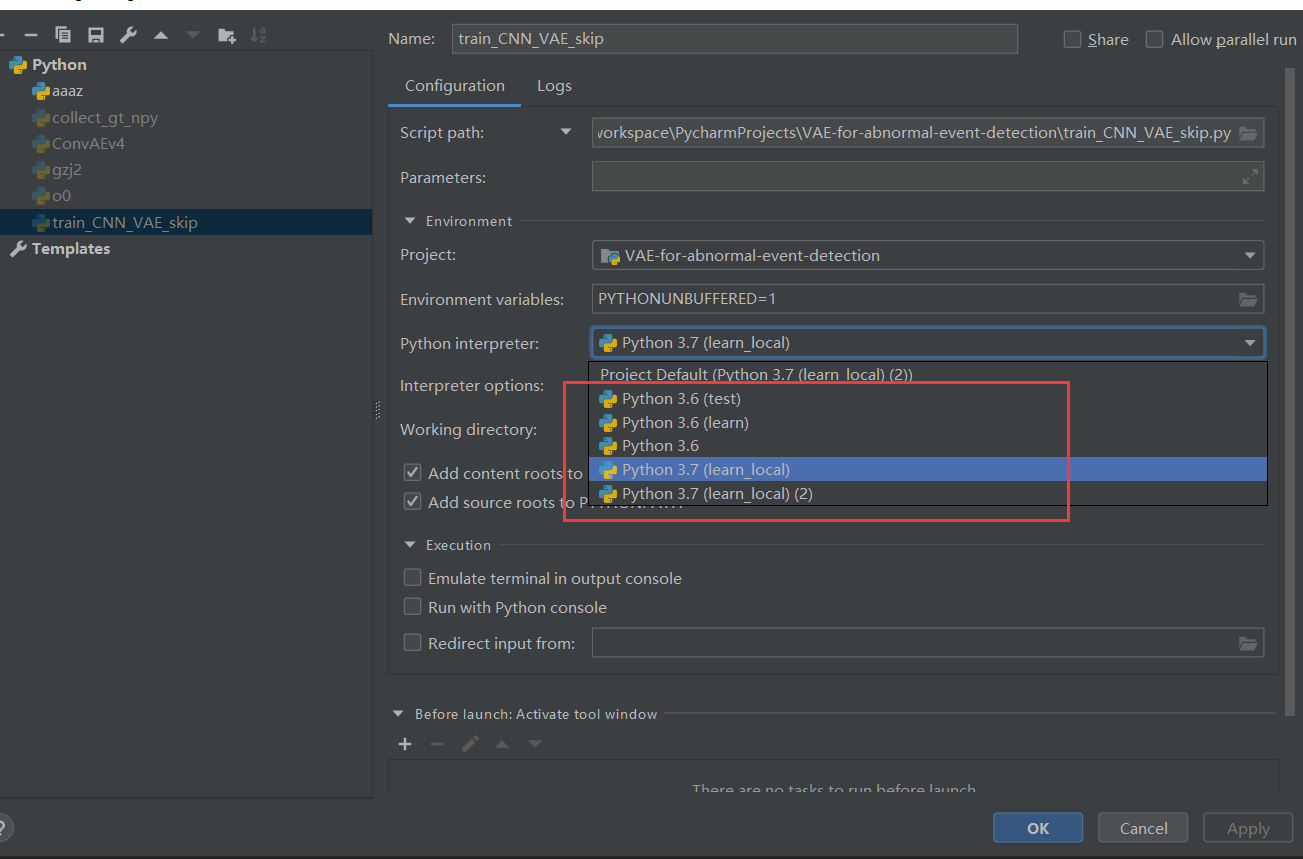Open the Python interpreter dropdown
The image size is (1303, 859).
[x=1249, y=342]
